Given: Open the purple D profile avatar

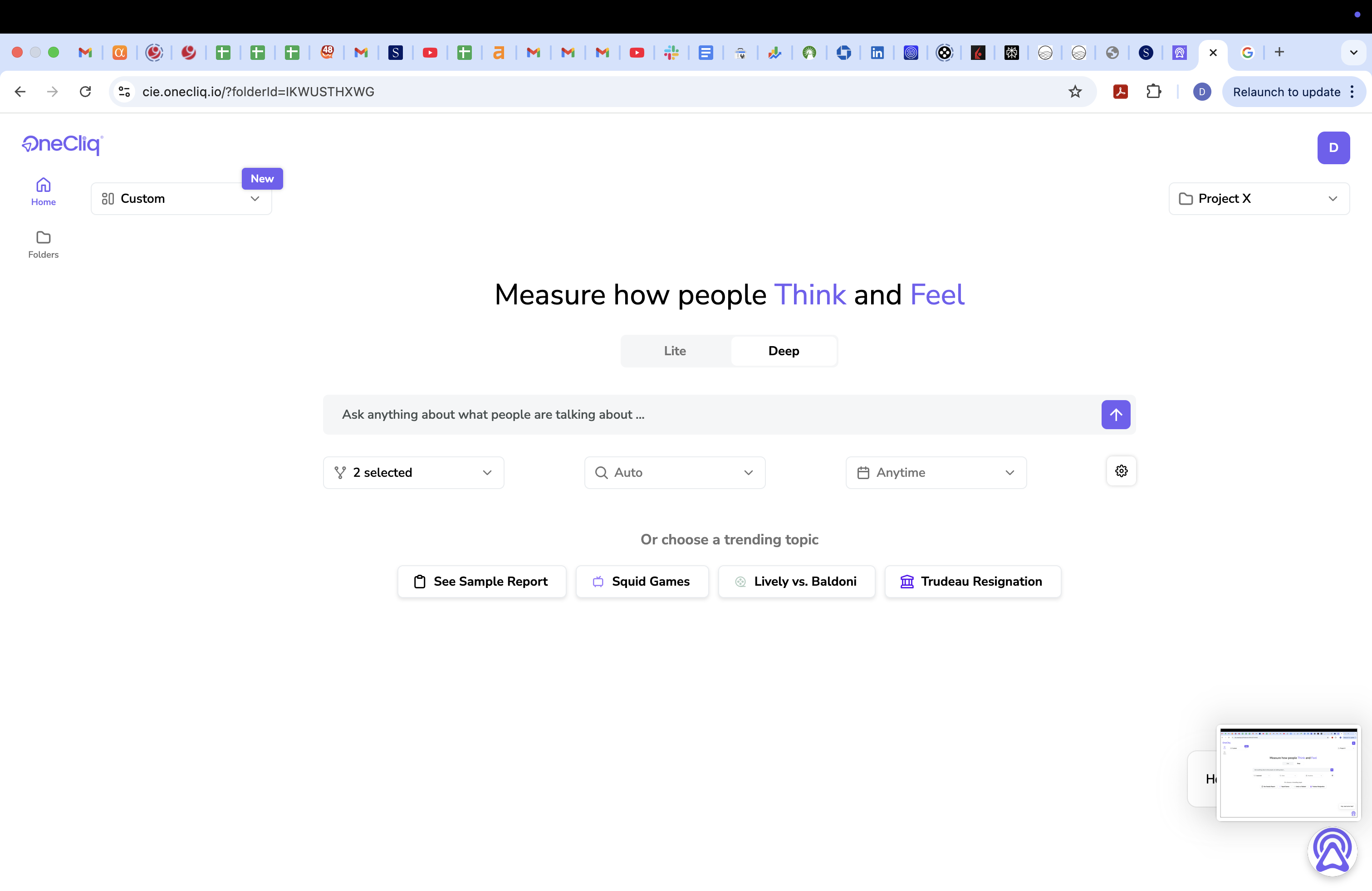Looking at the screenshot, I should coord(1333,147).
